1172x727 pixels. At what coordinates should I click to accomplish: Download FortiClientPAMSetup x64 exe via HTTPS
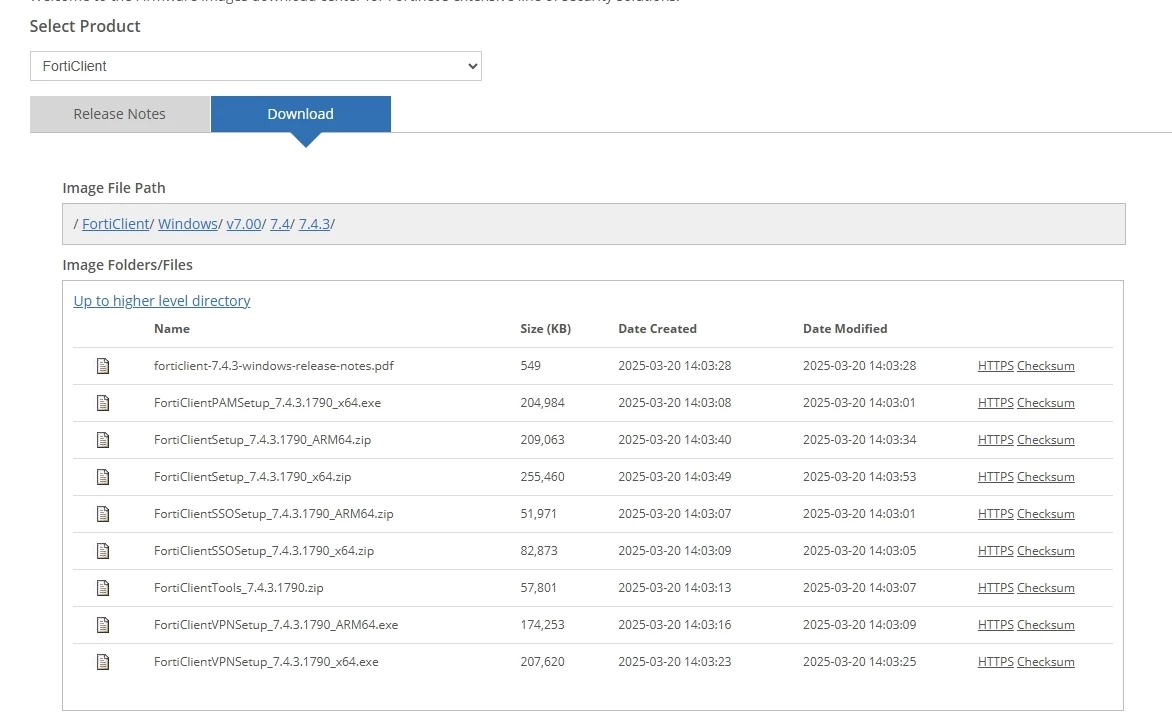(996, 403)
